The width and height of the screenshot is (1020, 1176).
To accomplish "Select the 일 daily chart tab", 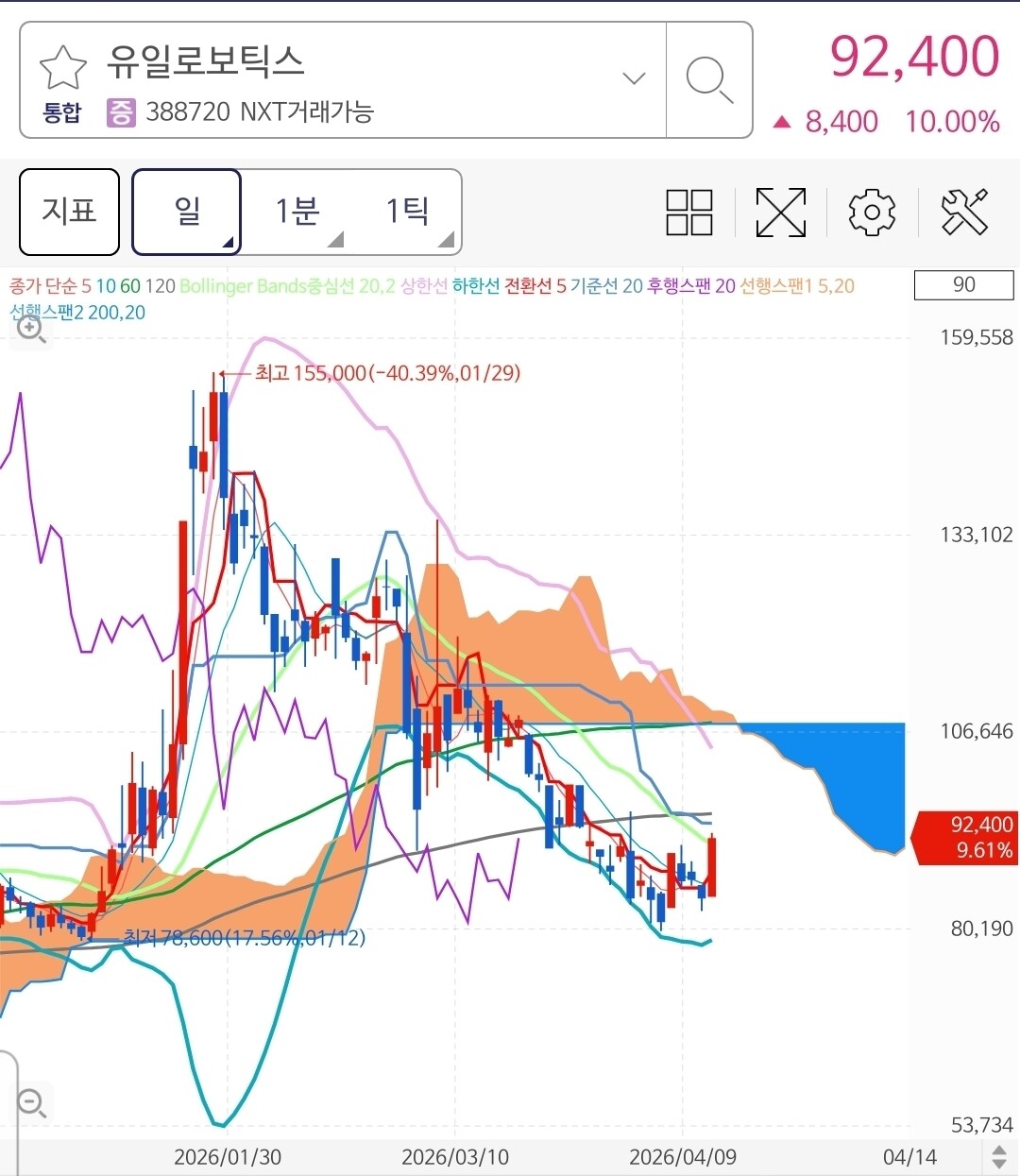I will pyautogui.click(x=187, y=212).
